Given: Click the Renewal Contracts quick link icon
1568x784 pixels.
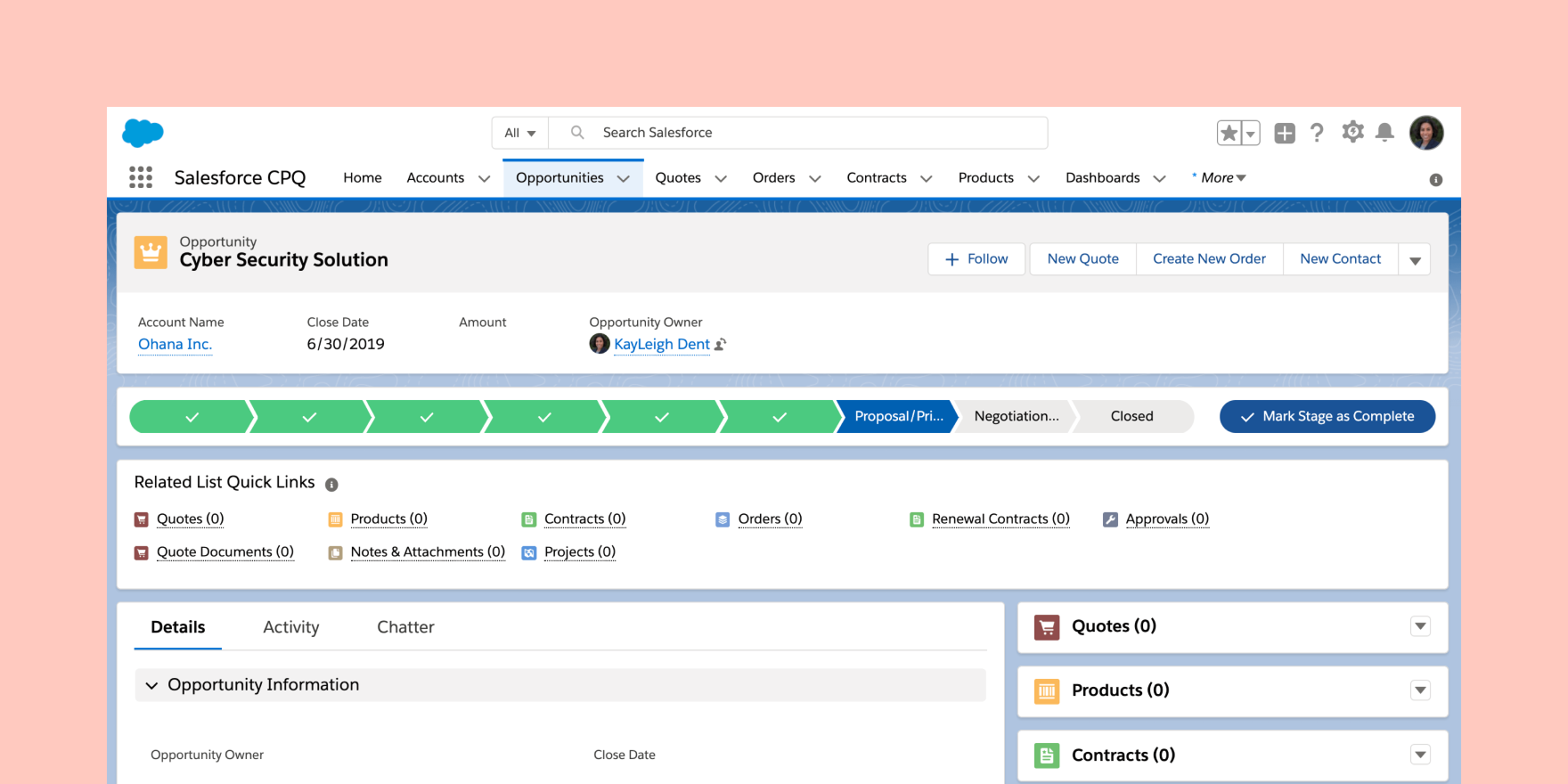Looking at the screenshot, I should click(x=917, y=519).
